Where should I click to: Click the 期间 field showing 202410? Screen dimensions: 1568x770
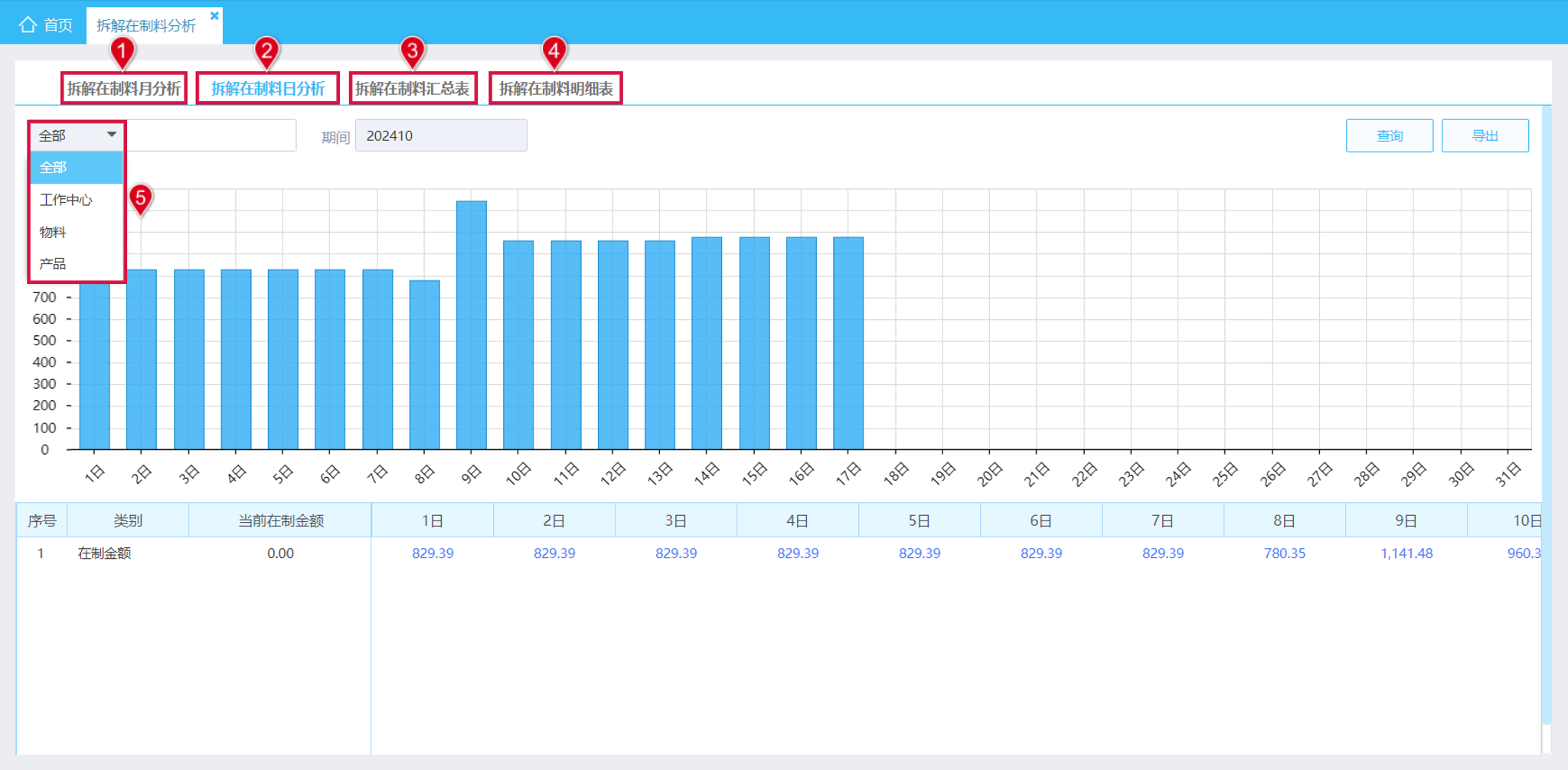click(x=441, y=135)
